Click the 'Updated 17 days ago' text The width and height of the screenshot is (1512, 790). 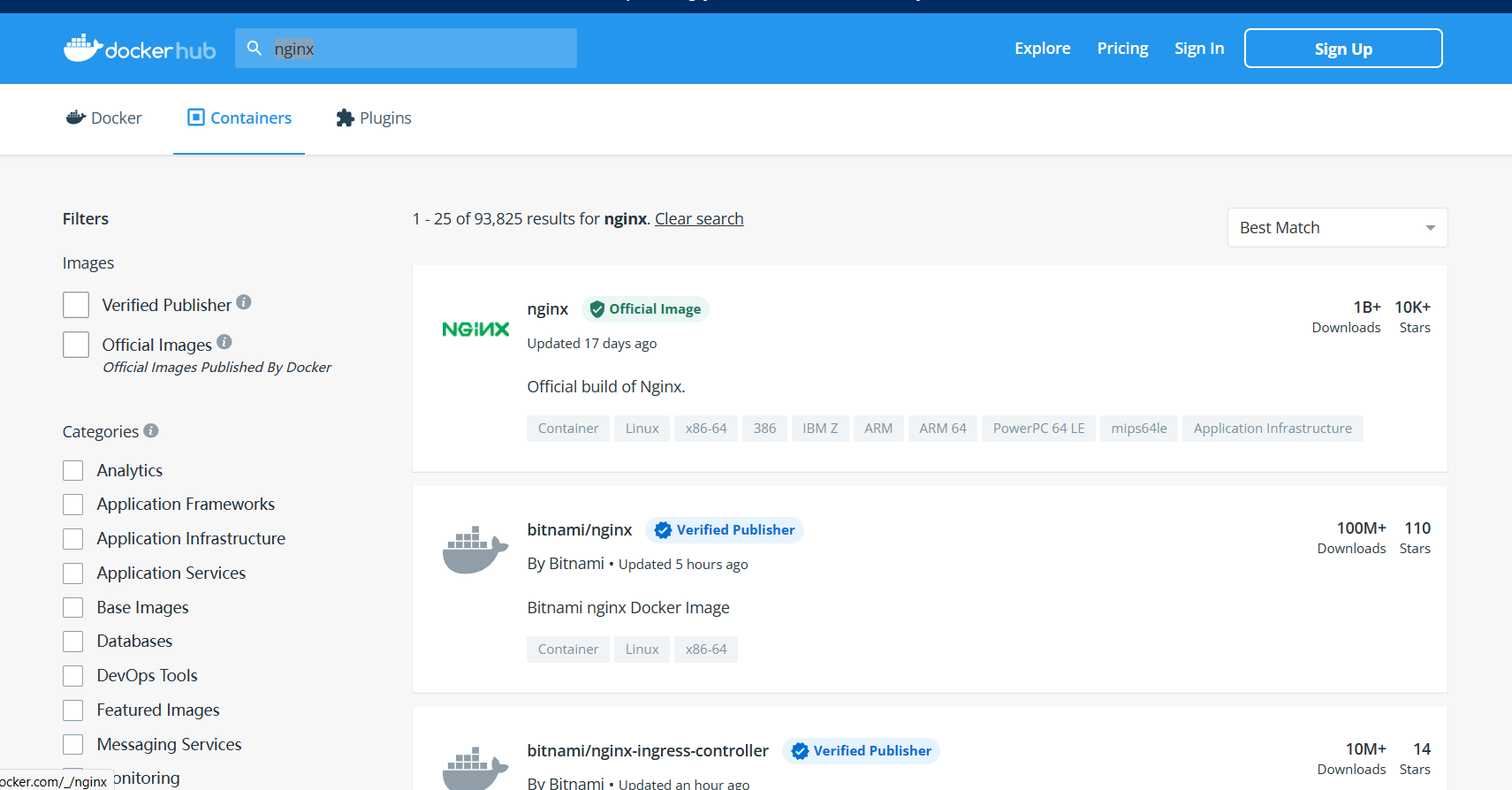point(592,344)
